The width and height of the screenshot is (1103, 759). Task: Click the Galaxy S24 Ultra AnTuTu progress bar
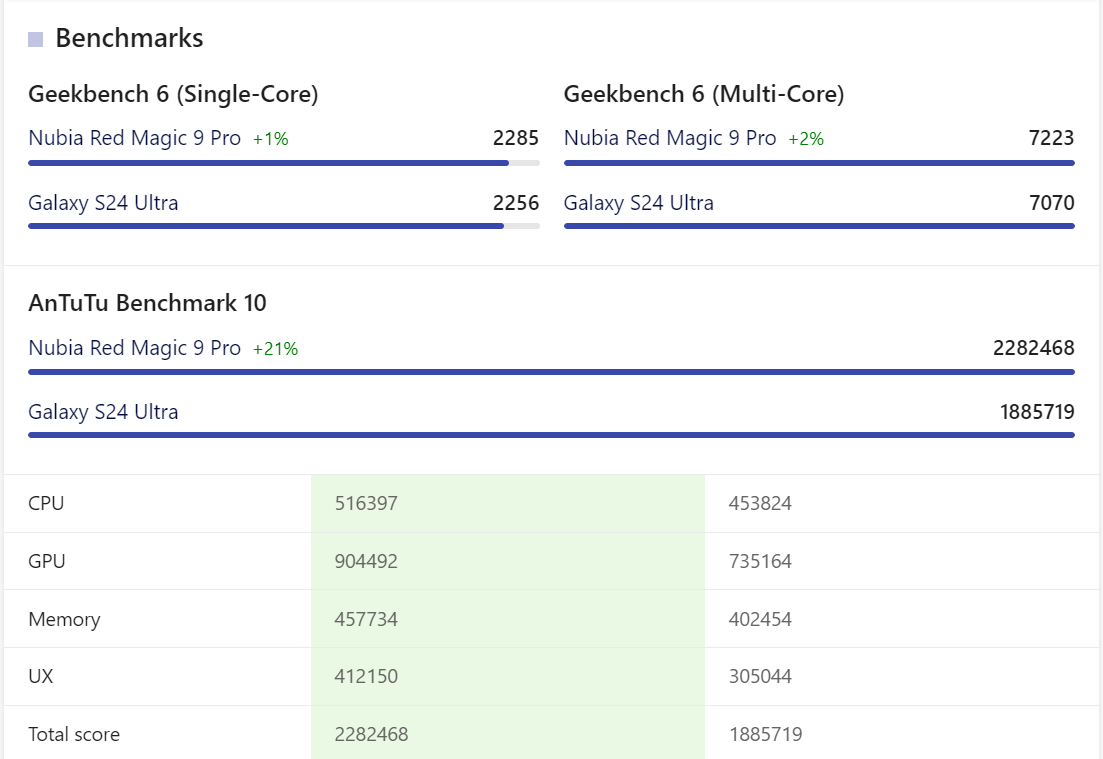(552, 435)
